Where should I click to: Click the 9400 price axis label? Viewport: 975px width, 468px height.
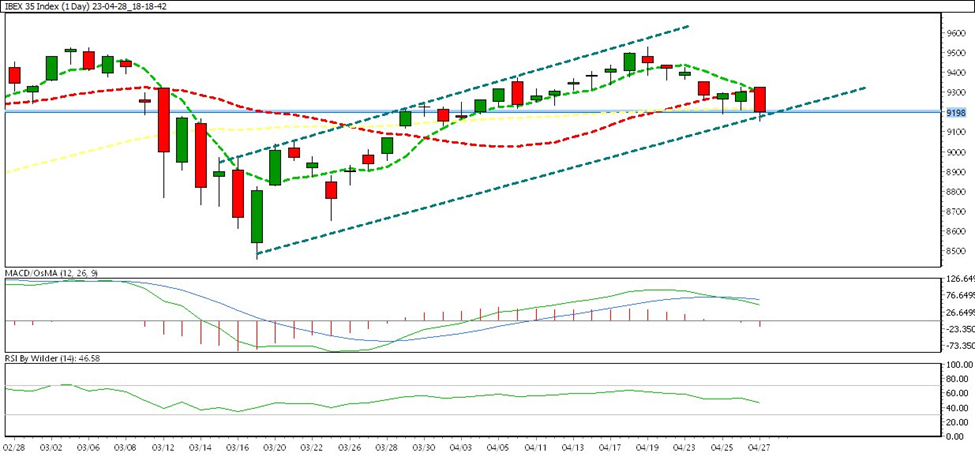(958, 73)
